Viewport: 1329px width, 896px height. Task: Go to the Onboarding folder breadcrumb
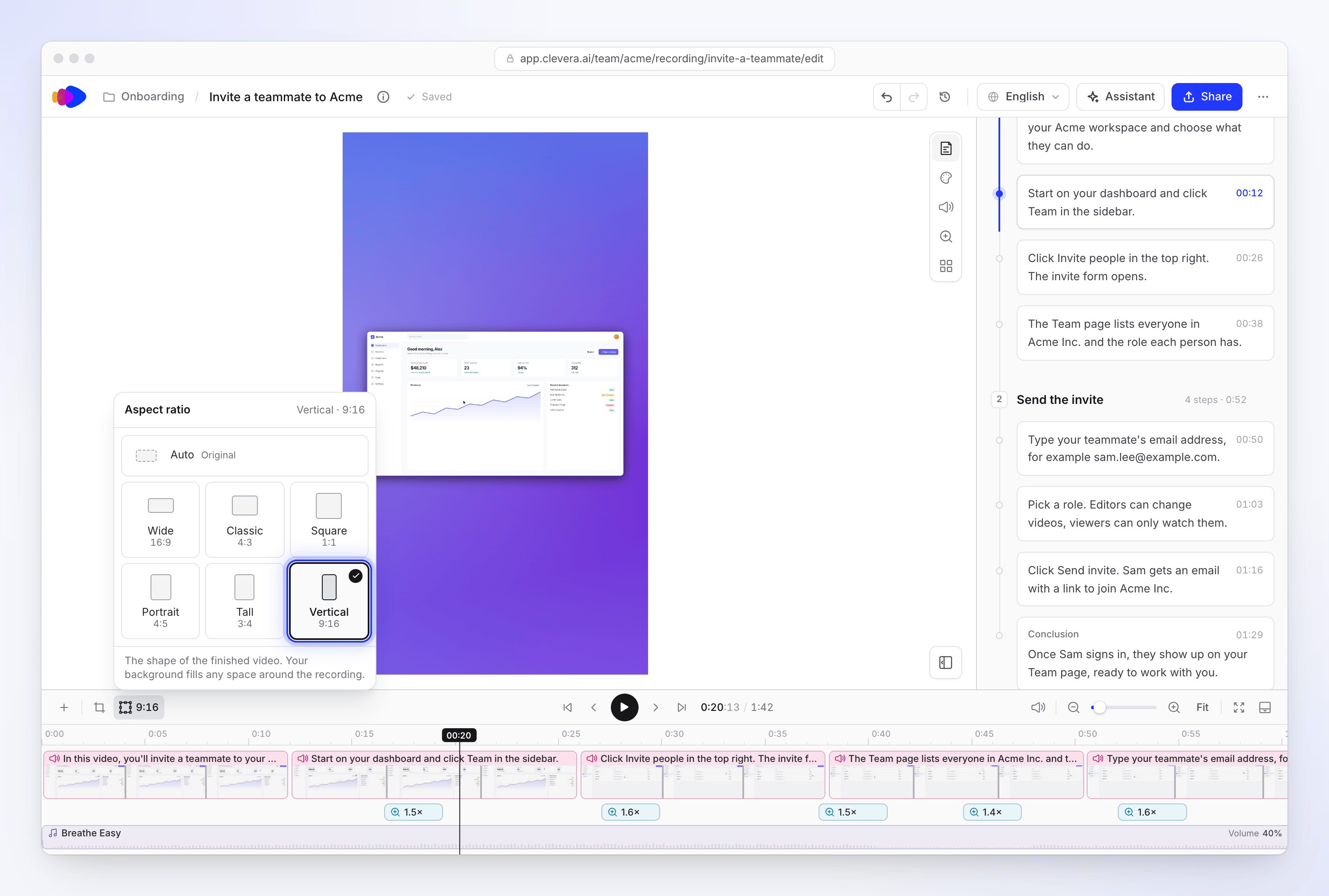pos(144,96)
